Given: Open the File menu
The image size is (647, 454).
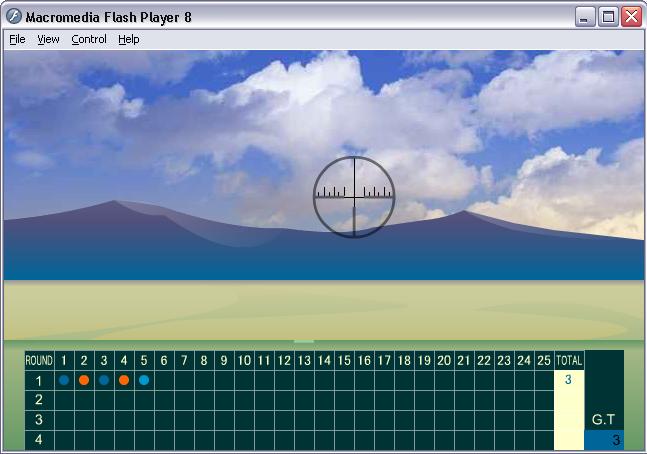Looking at the screenshot, I should coord(17,39).
